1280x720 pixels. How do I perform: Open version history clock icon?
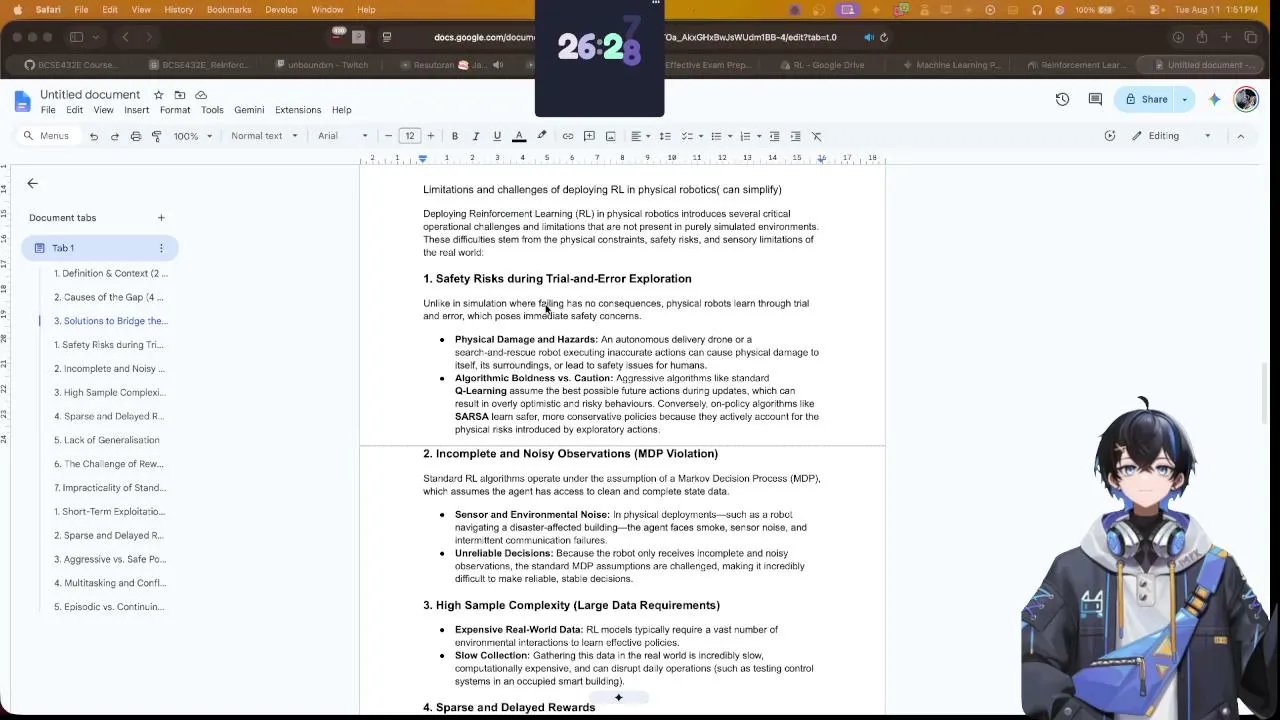1062,99
